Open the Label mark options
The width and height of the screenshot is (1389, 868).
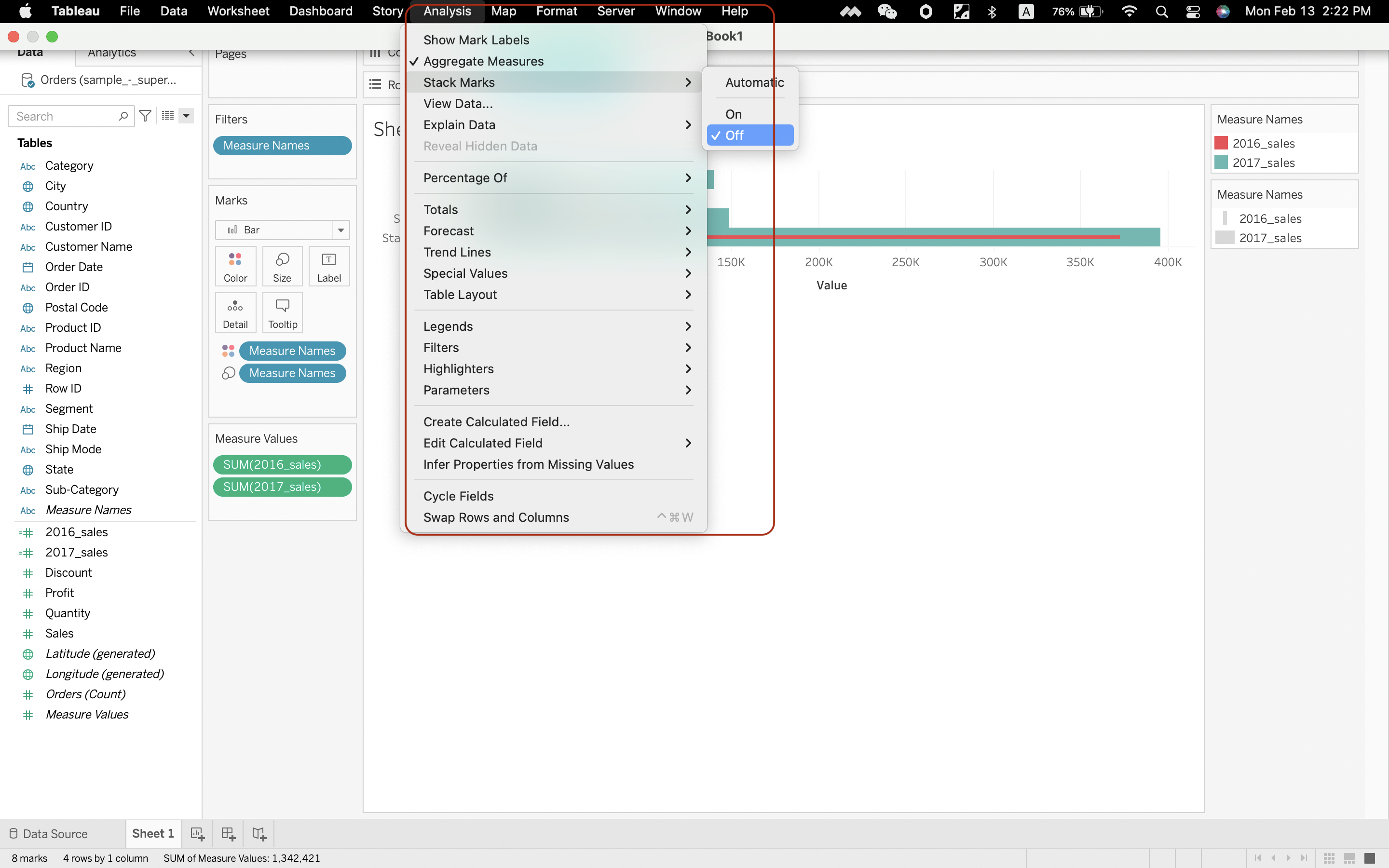tap(329, 266)
